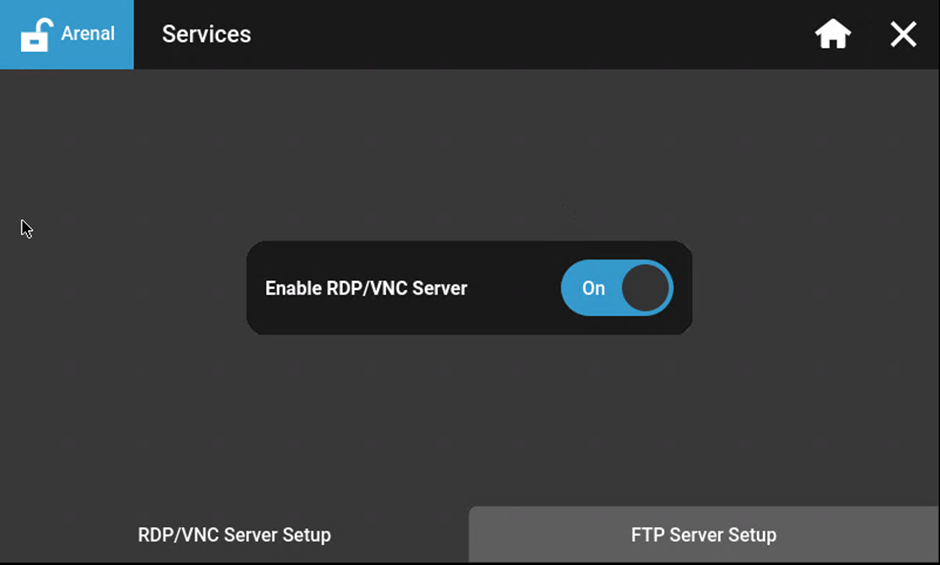Select the active RDP/VNC Server Setup tab
Image resolution: width=940 pixels, height=565 pixels.
(x=234, y=535)
